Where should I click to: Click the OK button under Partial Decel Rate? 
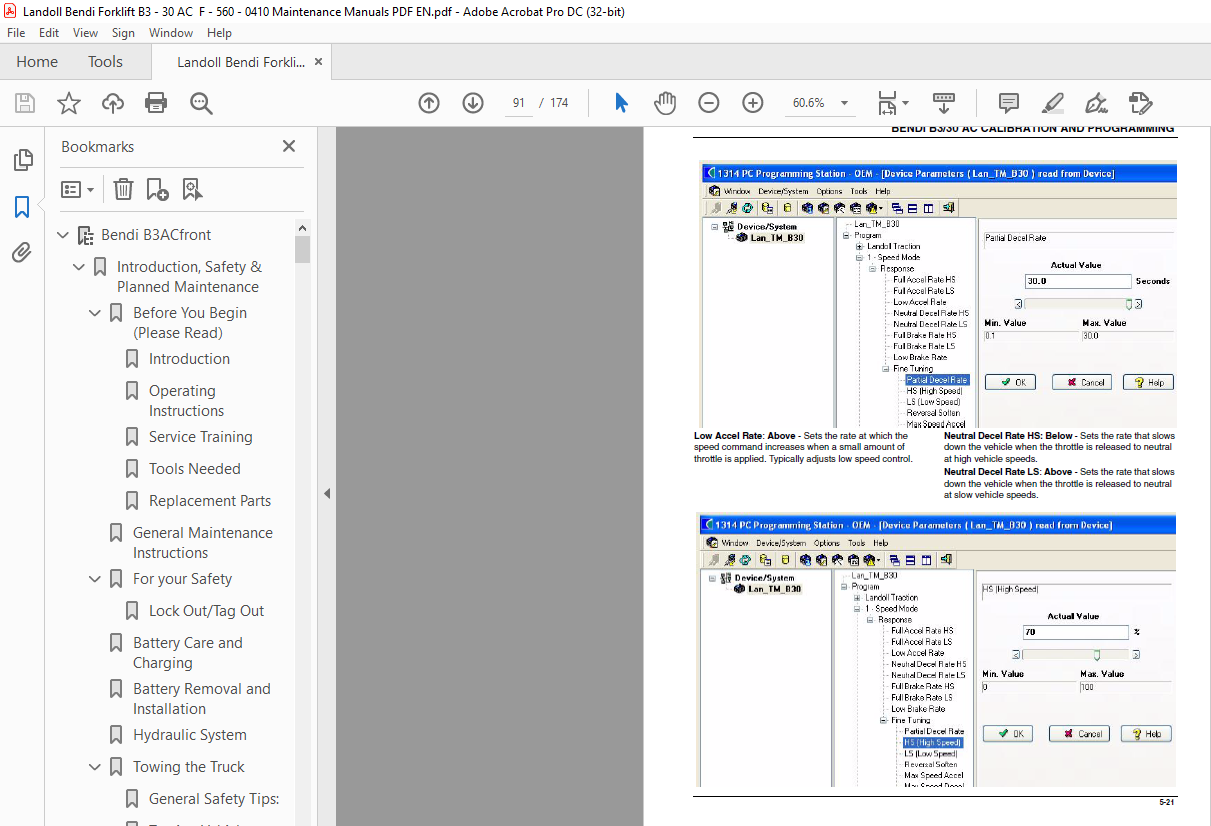point(1011,382)
